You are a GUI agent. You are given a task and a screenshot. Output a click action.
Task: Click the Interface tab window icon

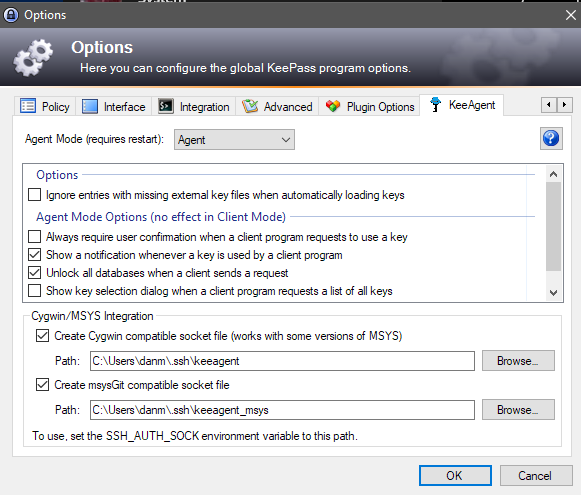[90, 106]
